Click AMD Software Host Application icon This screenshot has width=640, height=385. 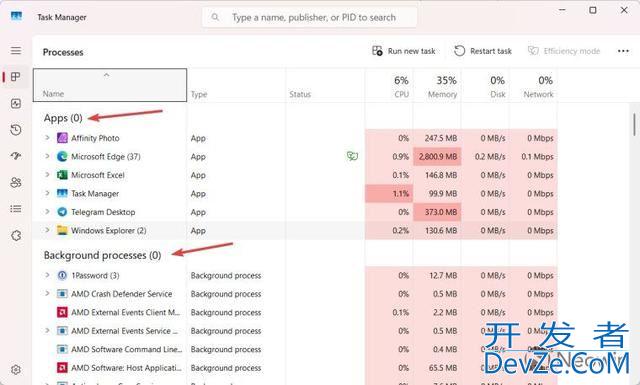coord(62,368)
